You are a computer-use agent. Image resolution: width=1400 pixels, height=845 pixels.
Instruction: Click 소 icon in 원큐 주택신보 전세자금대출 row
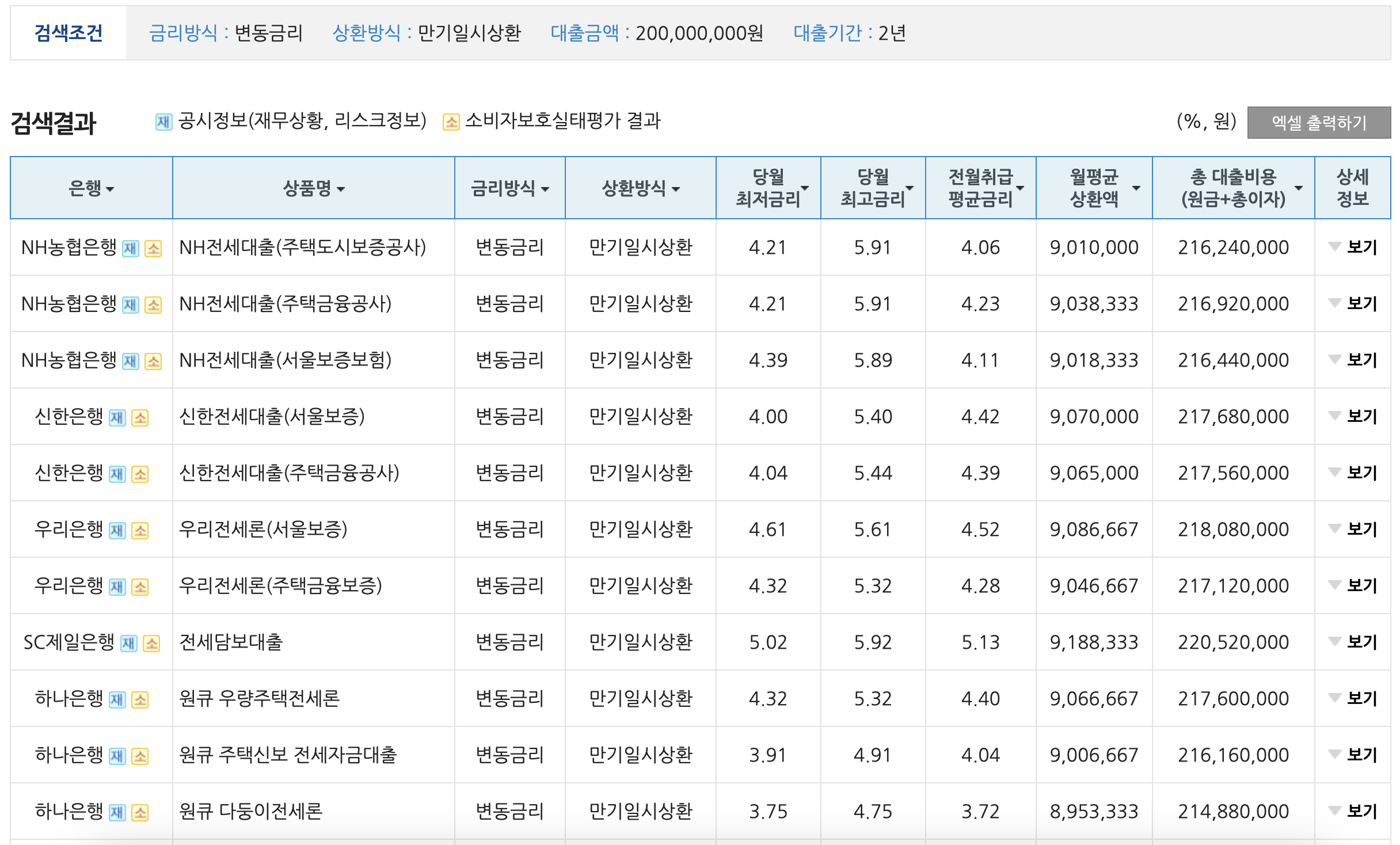[x=140, y=756]
